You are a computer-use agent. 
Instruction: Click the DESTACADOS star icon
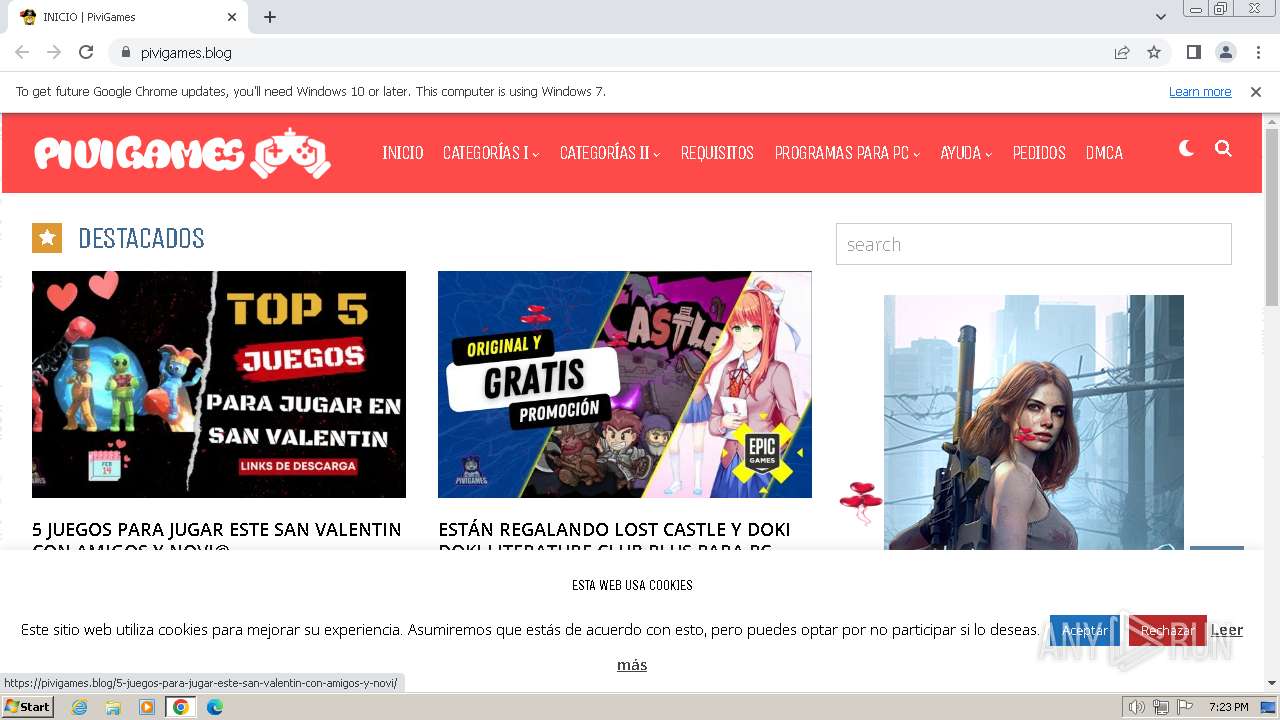click(x=47, y=238)
